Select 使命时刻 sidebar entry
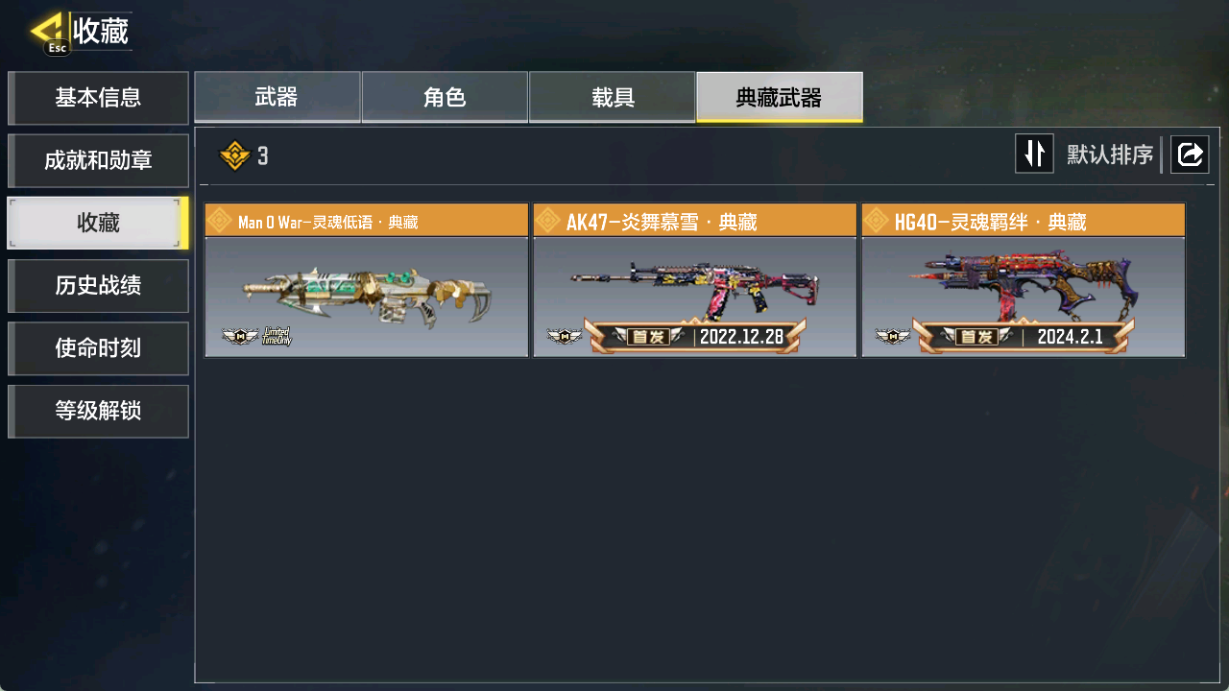 pyautogui.click(x=98, y=348)
